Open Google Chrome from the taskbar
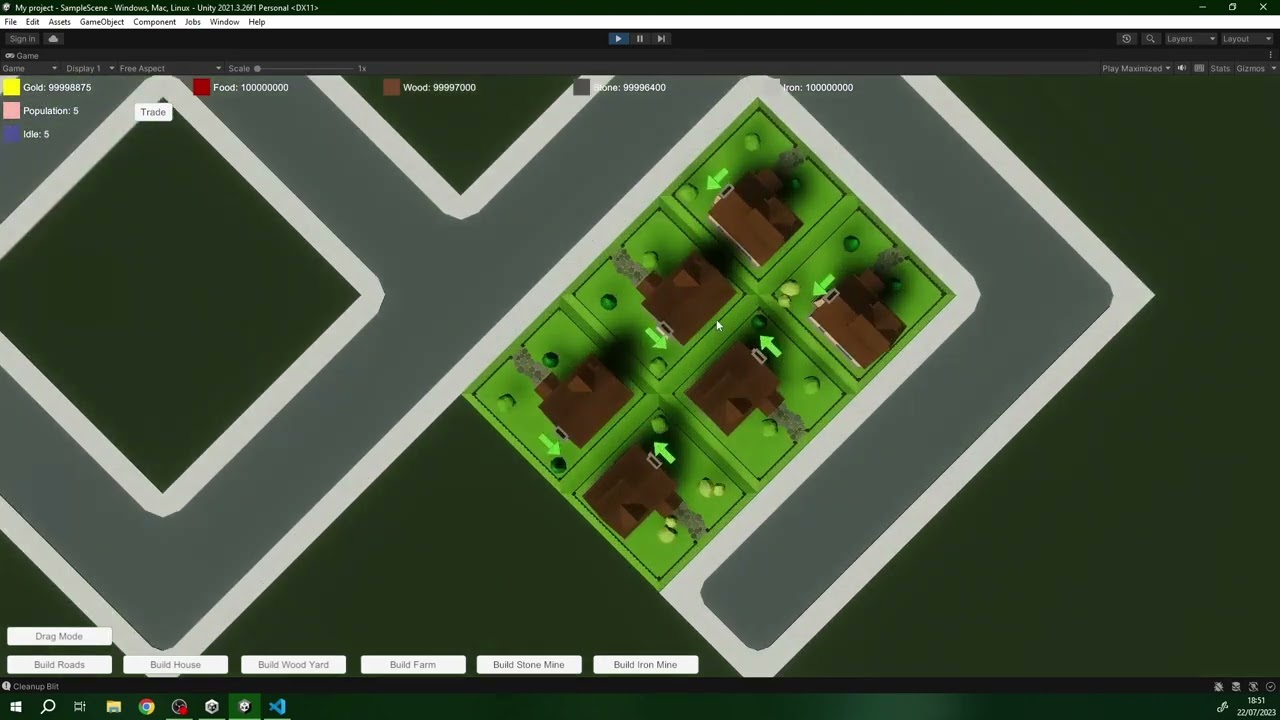The height and width of the screenshot is (720, 1280). (x=146, y=707)
